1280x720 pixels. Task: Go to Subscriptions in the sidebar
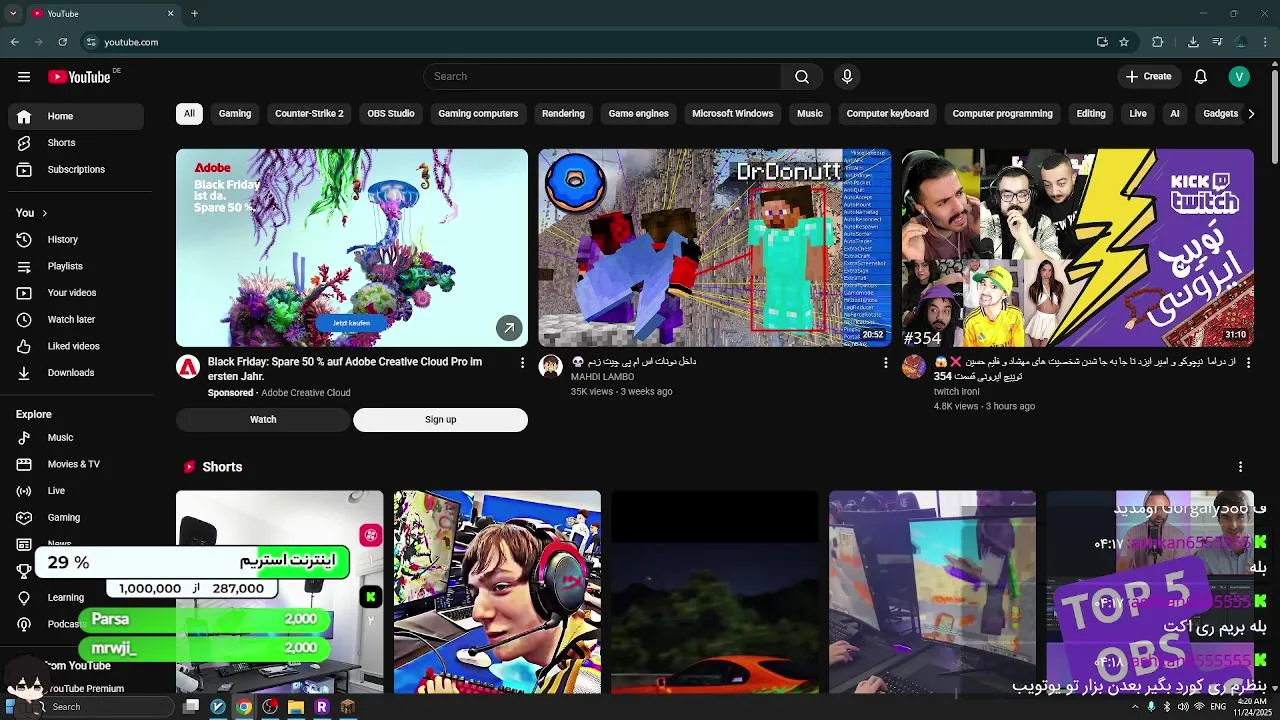[x=76, y=170]
